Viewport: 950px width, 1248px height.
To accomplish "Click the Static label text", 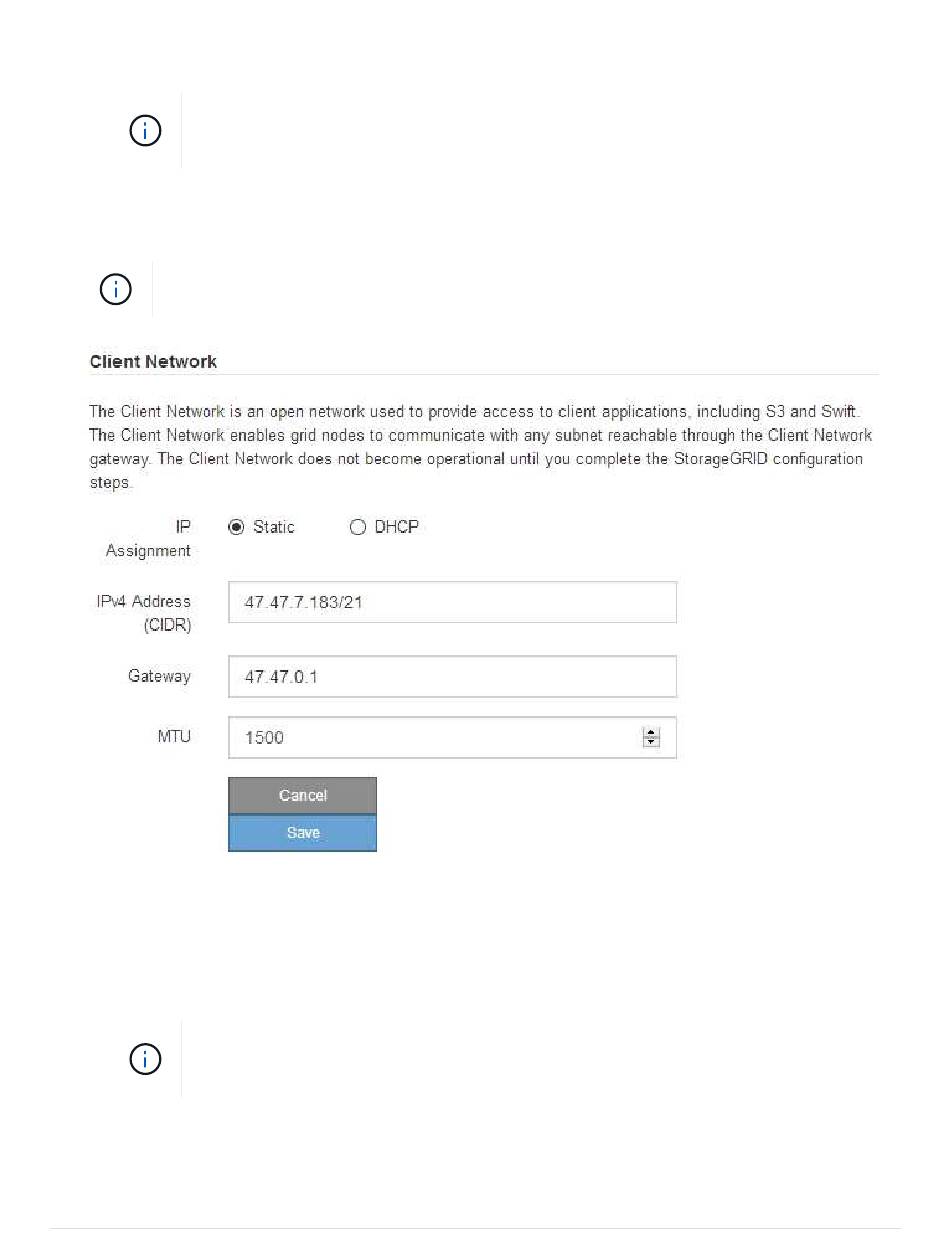I will point(273,527).
